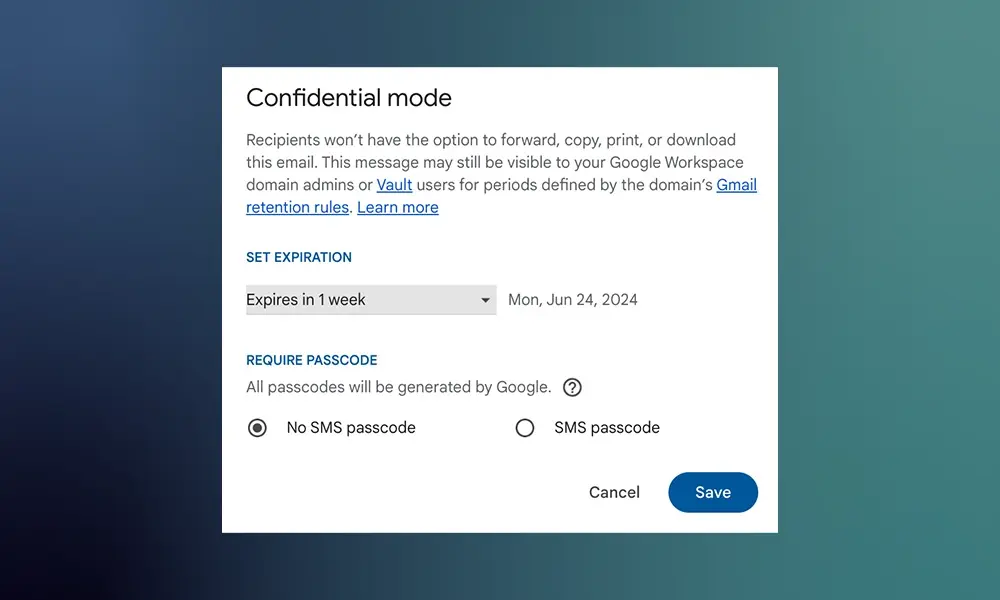Follow the 'Gmail retention rules' link
This screenshot has width=1000, height=600.
[x=298, y=208]
